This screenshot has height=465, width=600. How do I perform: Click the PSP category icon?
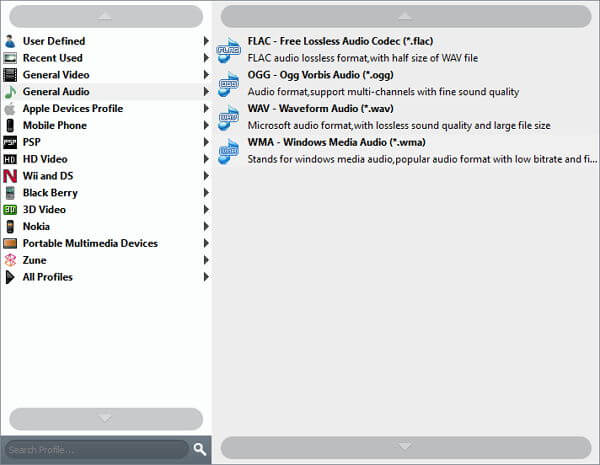click(x=10, y=142)
